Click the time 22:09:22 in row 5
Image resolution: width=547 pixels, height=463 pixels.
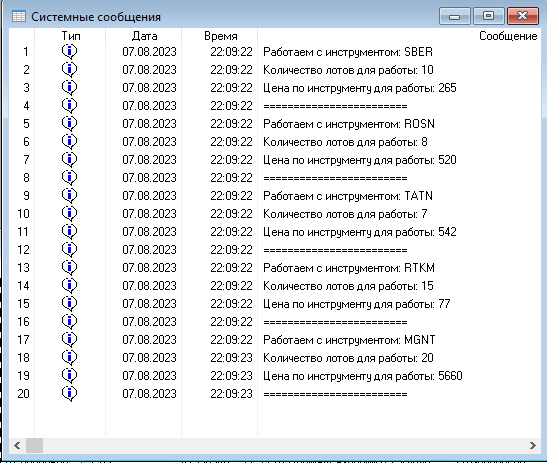[x=231, y=124]
